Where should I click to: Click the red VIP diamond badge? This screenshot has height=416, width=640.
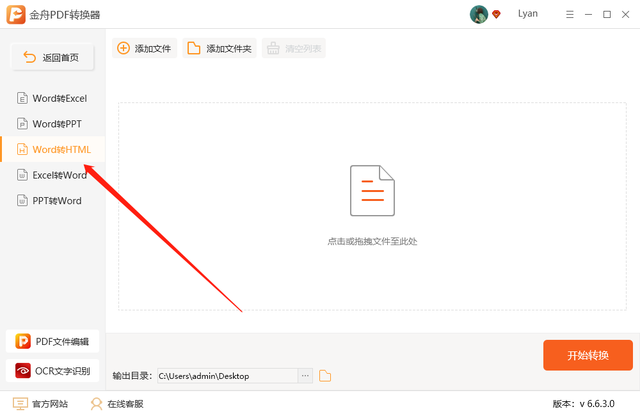496,15
